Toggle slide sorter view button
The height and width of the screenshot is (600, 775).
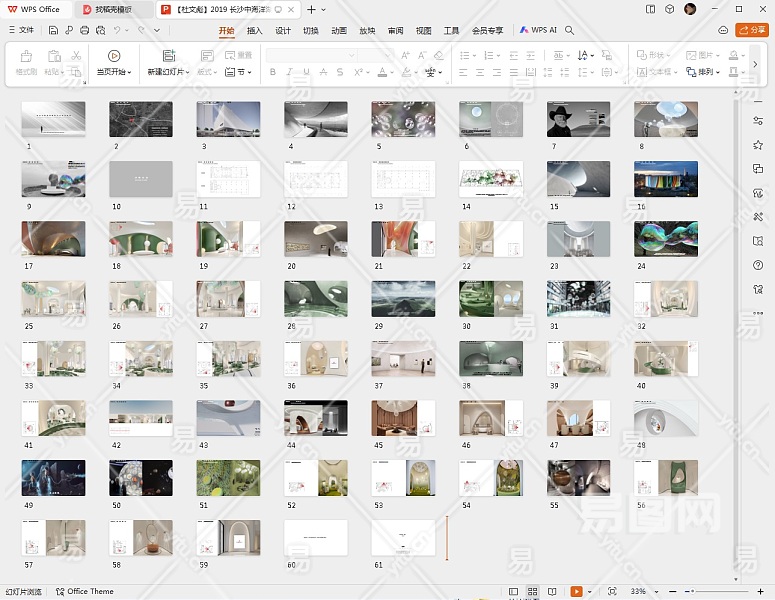click(533, 592)
